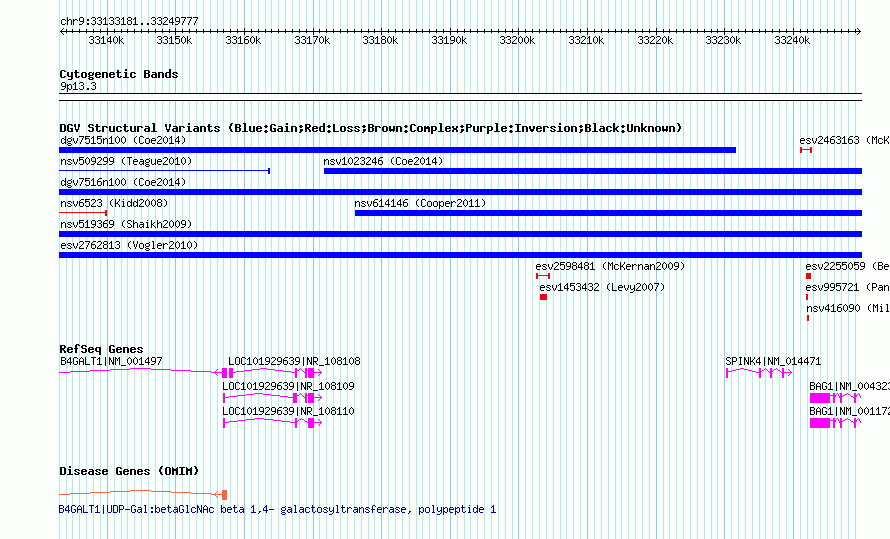Select the red nsv416090 loss tick
This screenshot has width=890, height=539.
tap(808, 318)
